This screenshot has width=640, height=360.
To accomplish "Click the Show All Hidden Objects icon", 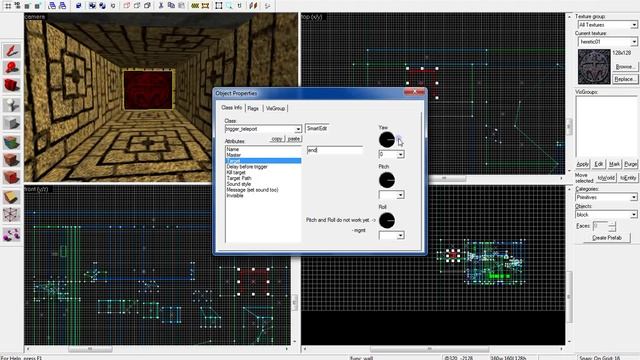I will click(147, 5).
